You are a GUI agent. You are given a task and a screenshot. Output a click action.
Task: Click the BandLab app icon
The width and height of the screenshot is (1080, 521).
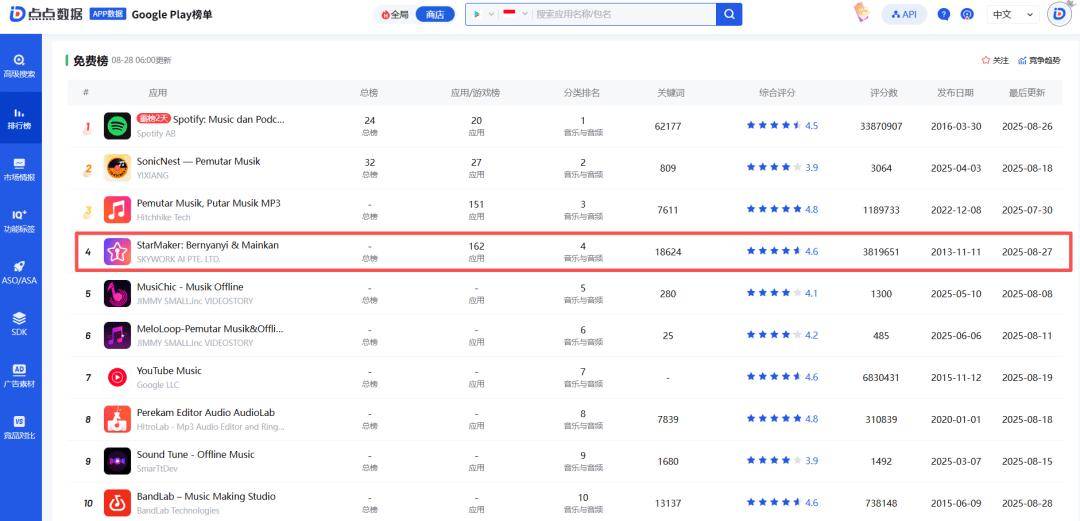coord(117,503)
